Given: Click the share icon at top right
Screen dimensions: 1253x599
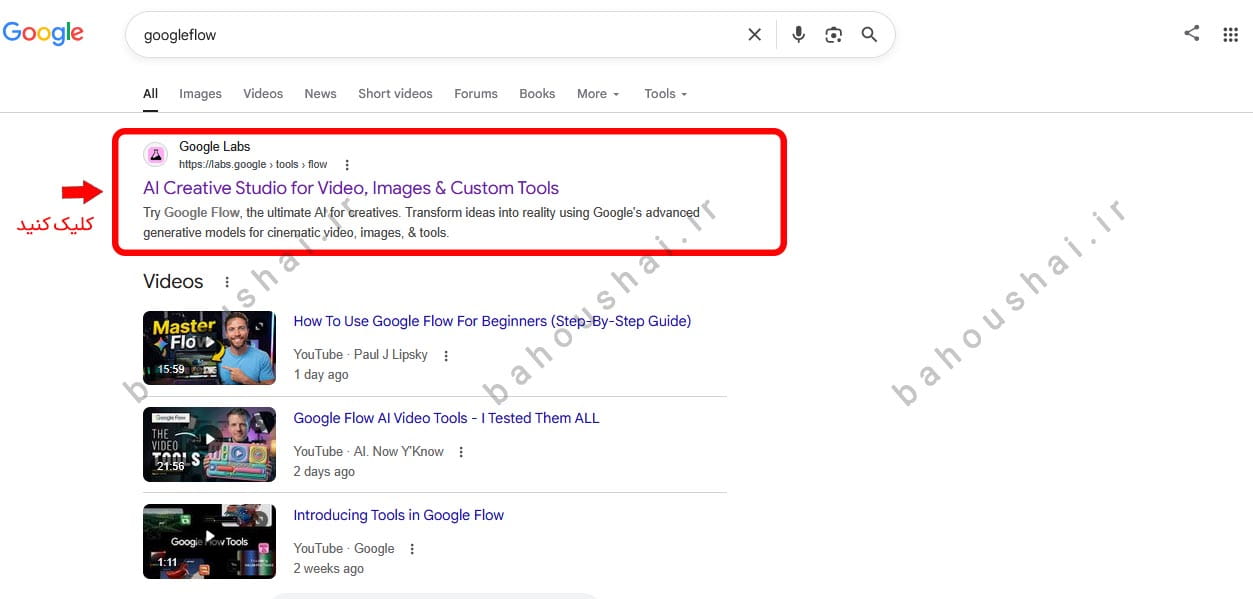Looking at the screenshot, I should click(1191, 33).
